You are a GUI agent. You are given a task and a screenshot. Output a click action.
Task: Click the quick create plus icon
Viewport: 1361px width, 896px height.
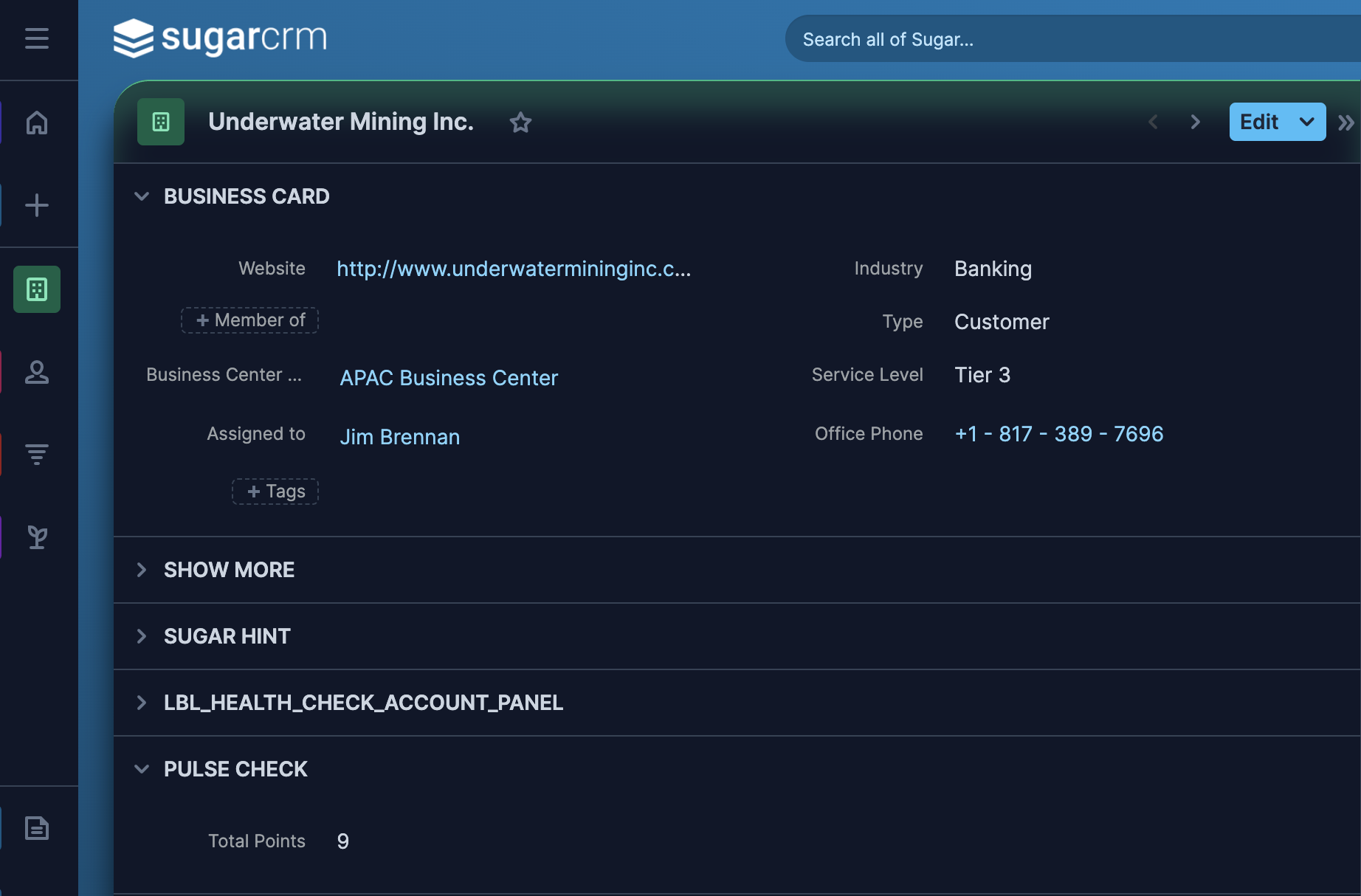coord(37,205)
